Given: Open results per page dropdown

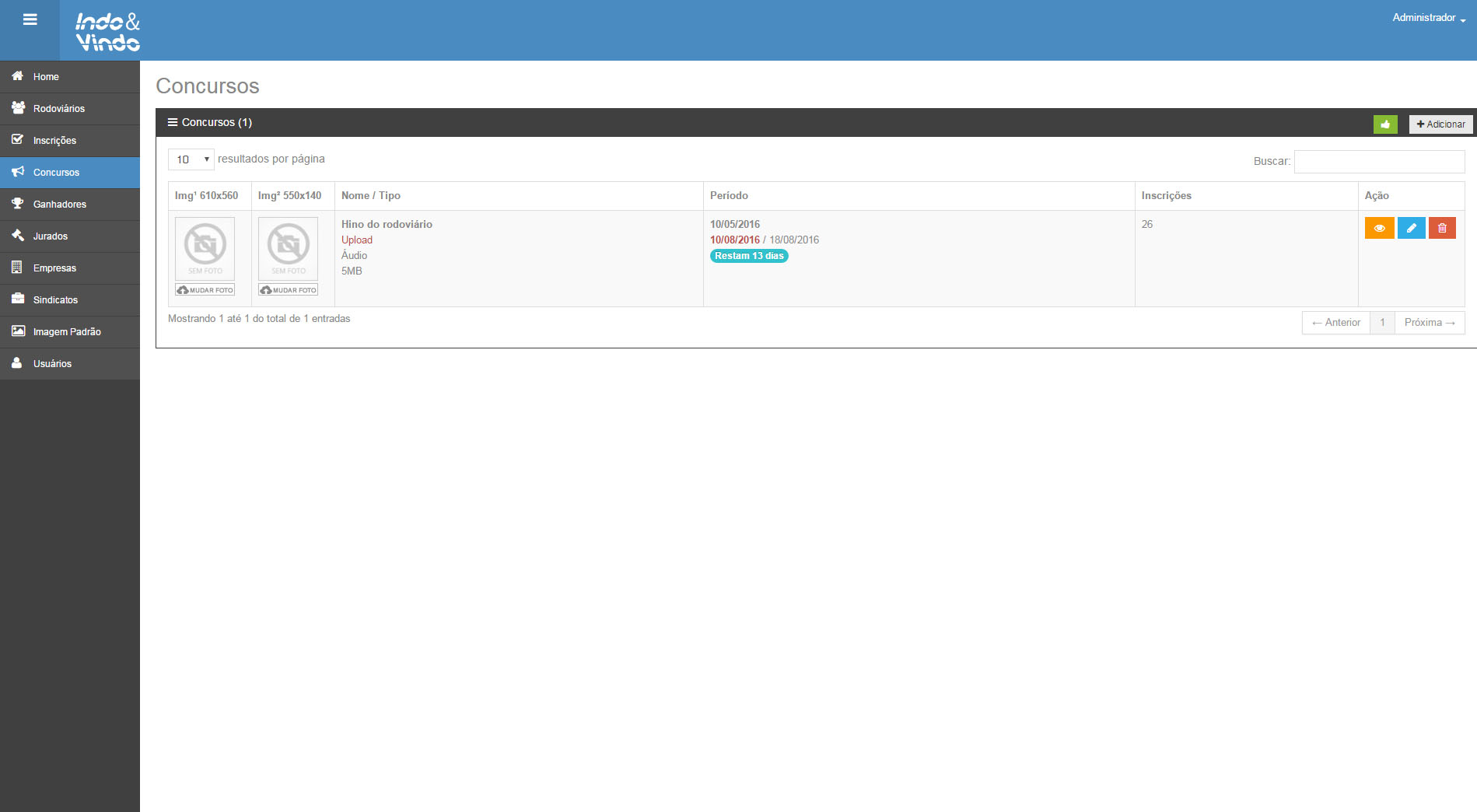Looking at the screenshot, I should click(x=191, y=159).
